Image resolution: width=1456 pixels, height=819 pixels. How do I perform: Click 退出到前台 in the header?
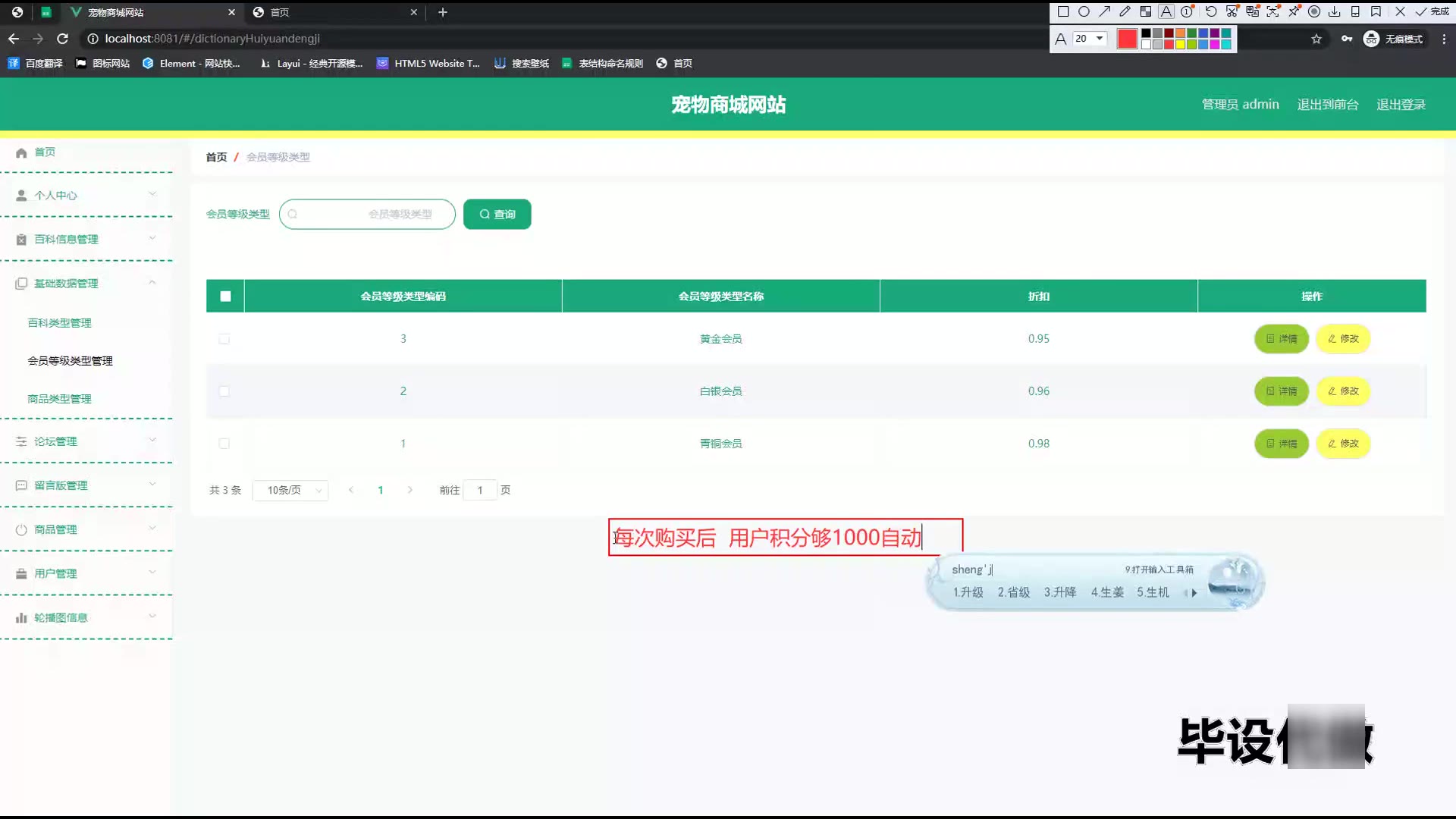pos(1328,105)
